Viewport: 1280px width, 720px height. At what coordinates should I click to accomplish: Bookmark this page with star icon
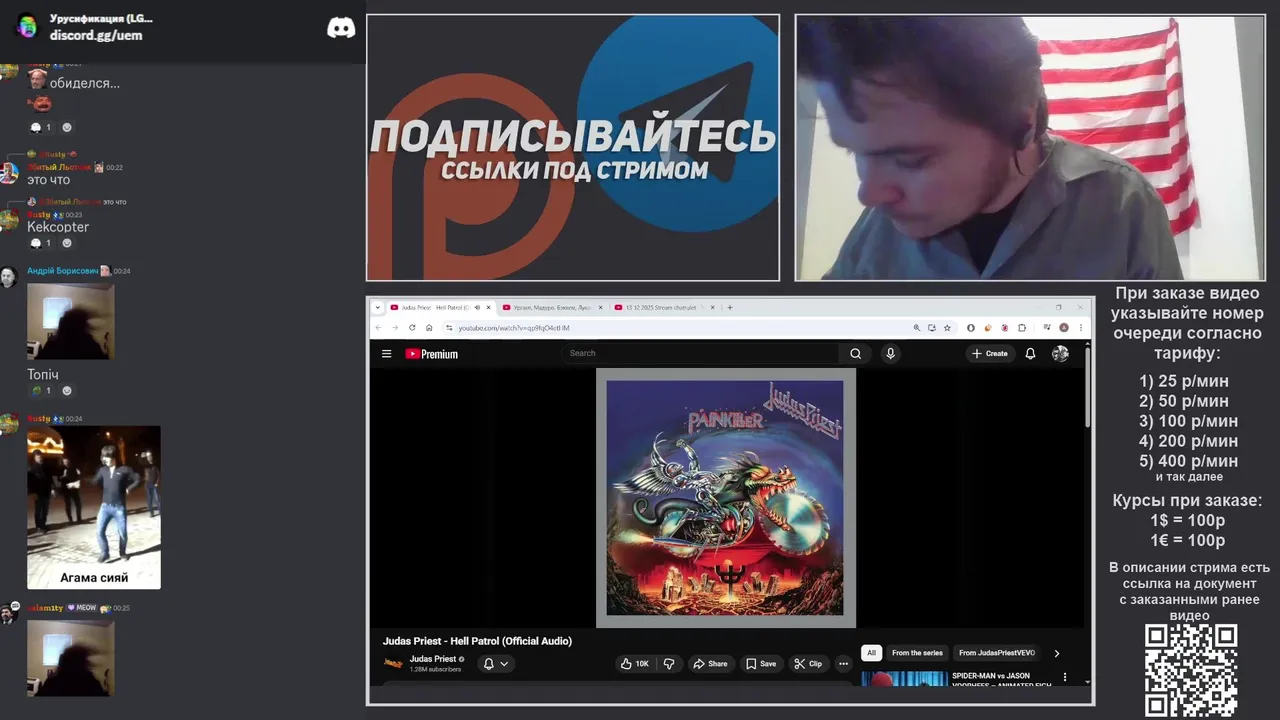coord(946,327)
